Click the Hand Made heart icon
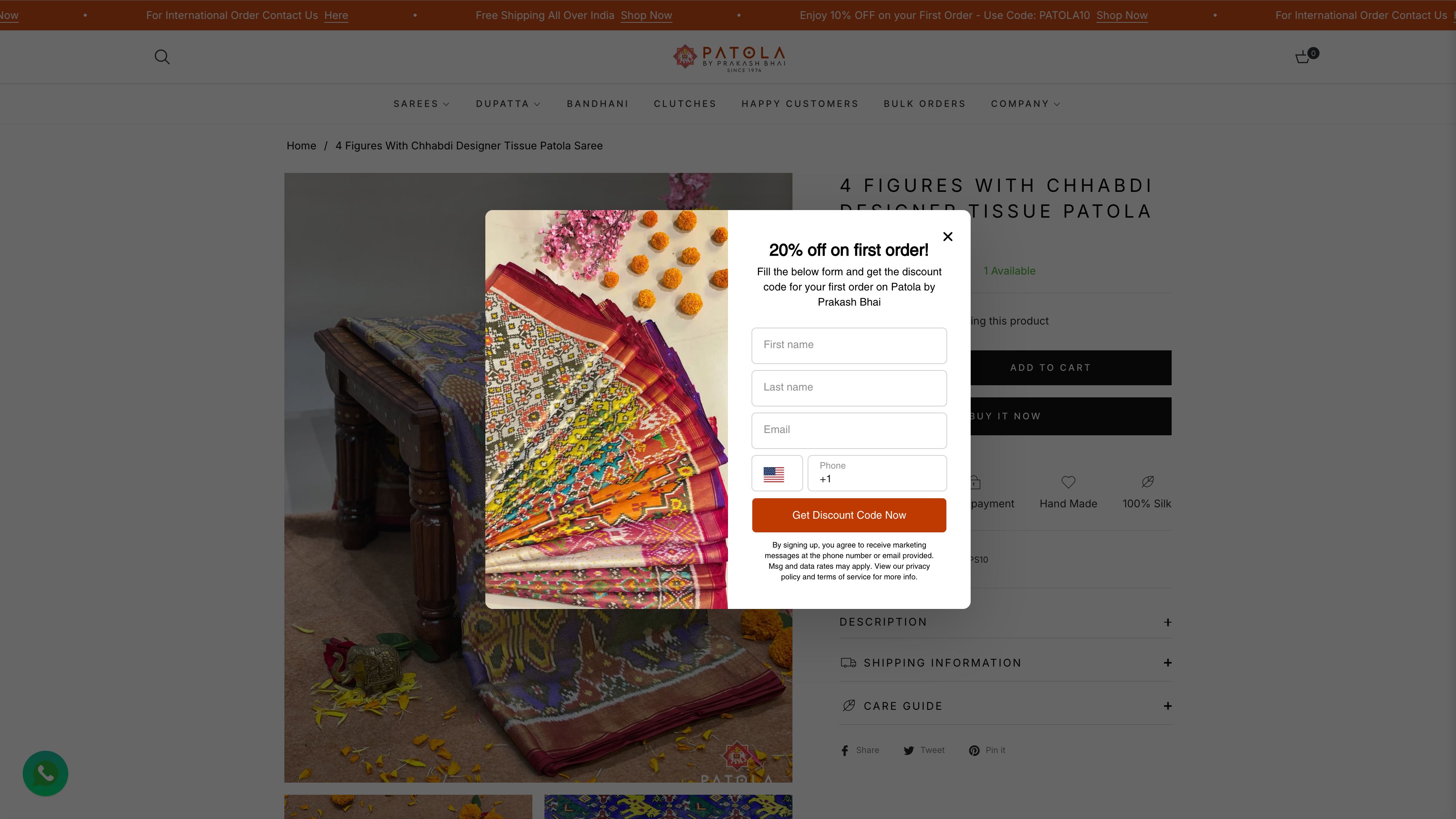 [1068, 482]
